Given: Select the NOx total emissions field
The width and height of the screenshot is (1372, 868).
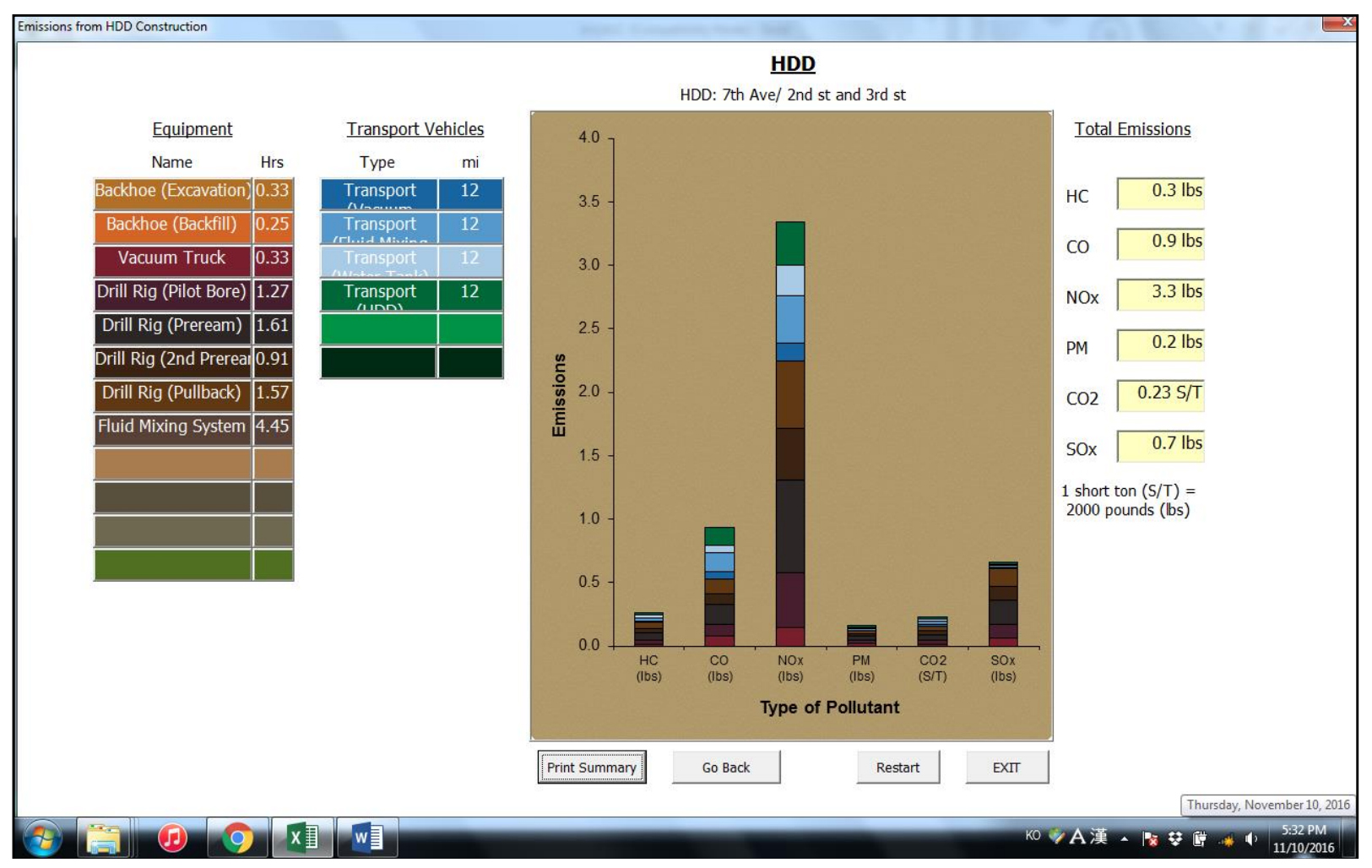Looking at the screenshot, I should pyautogui.click(x=1160, y=294).
